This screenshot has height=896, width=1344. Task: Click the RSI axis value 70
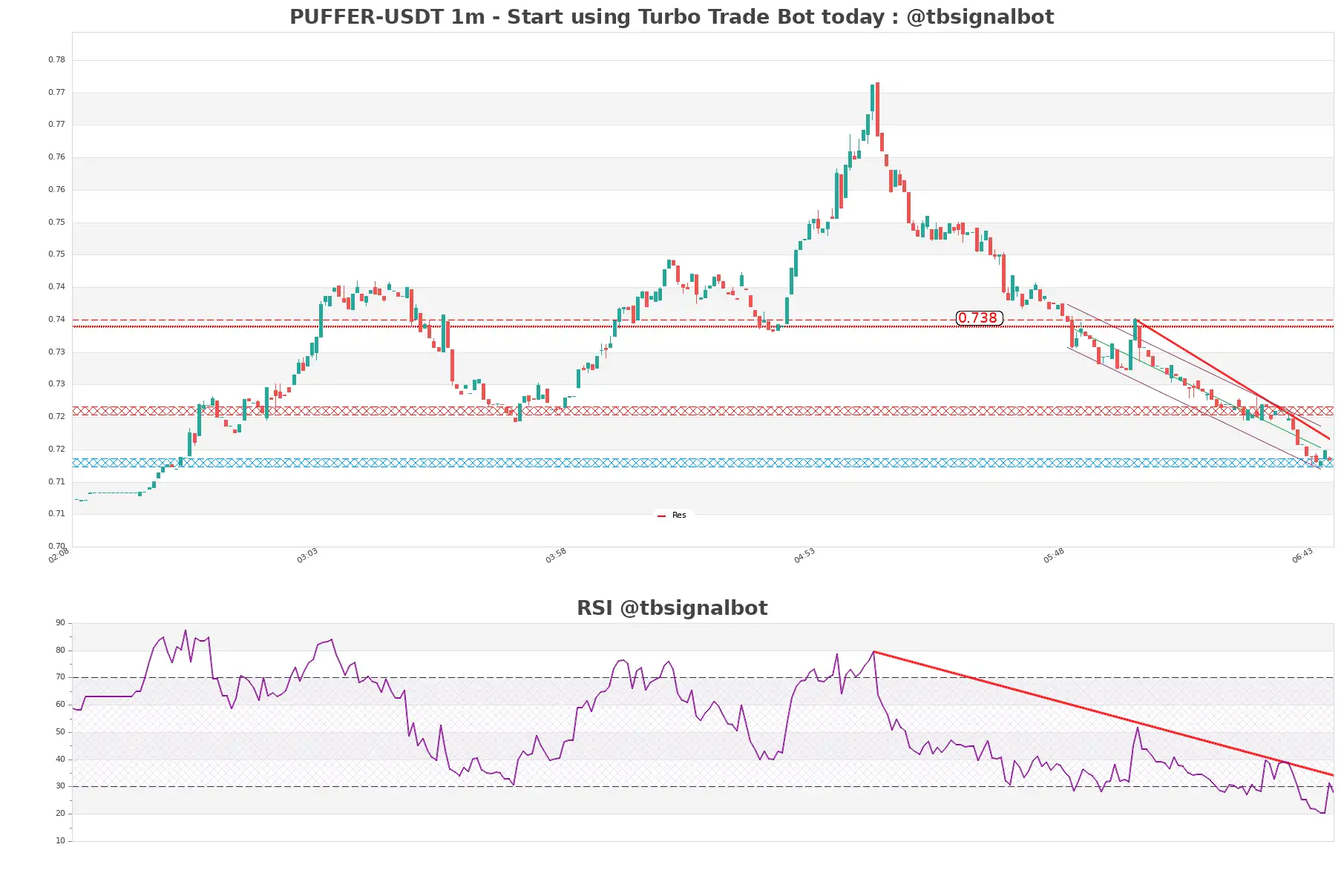[x=60, y=676]
